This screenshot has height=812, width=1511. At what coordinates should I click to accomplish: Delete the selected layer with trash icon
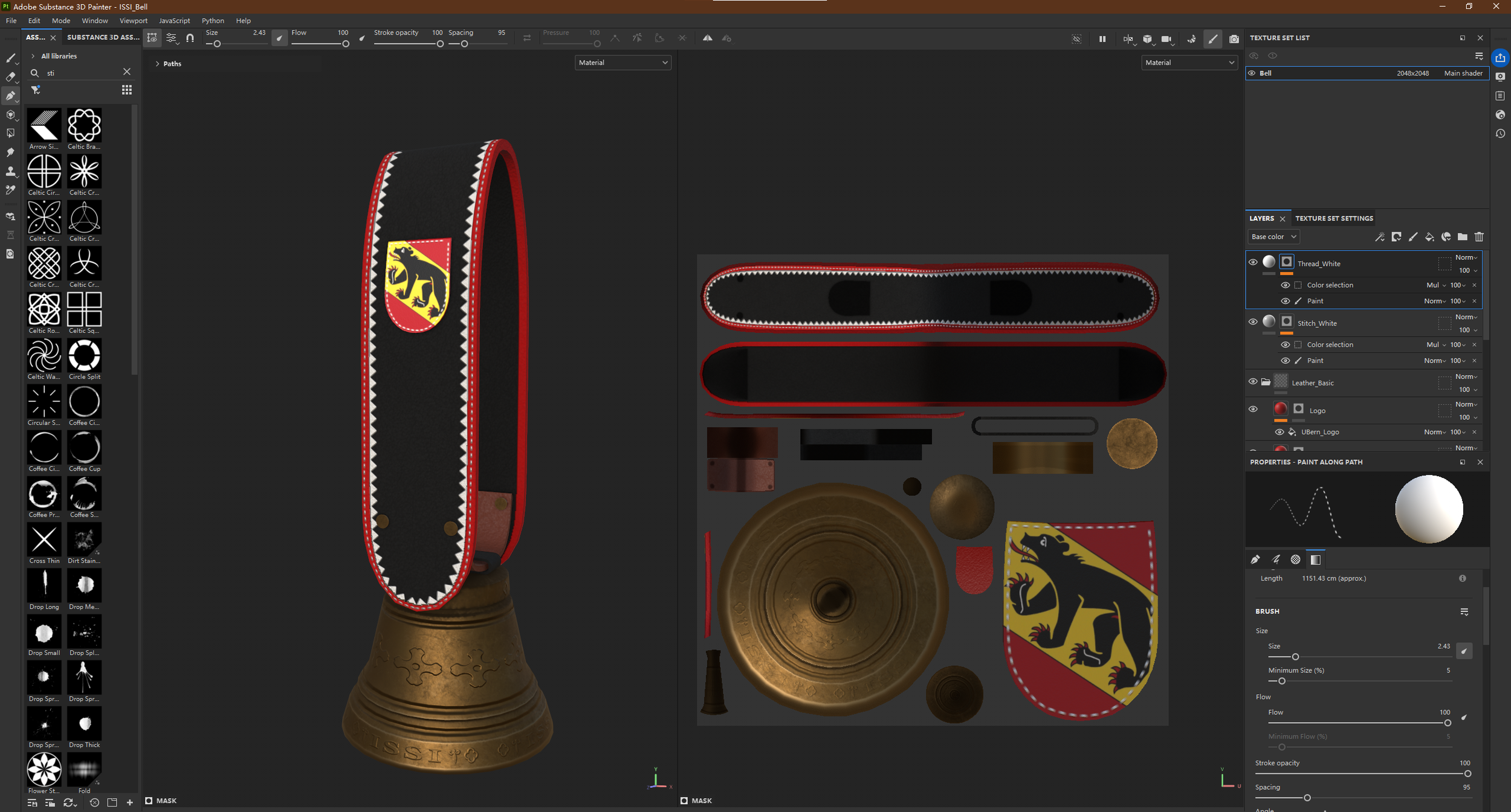(x=1479, y=237)
